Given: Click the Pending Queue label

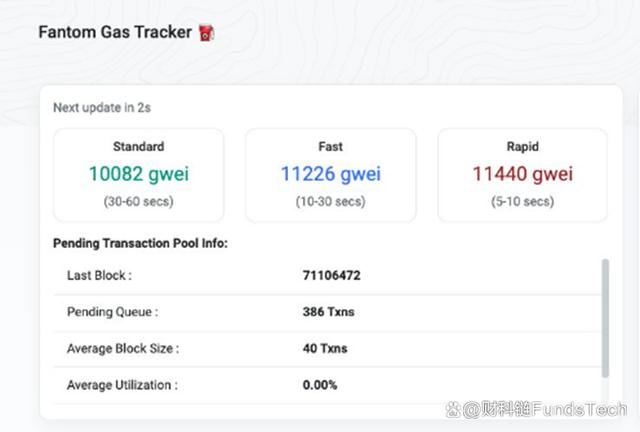Looking at the screenshot, I should [x=113, y=312].
